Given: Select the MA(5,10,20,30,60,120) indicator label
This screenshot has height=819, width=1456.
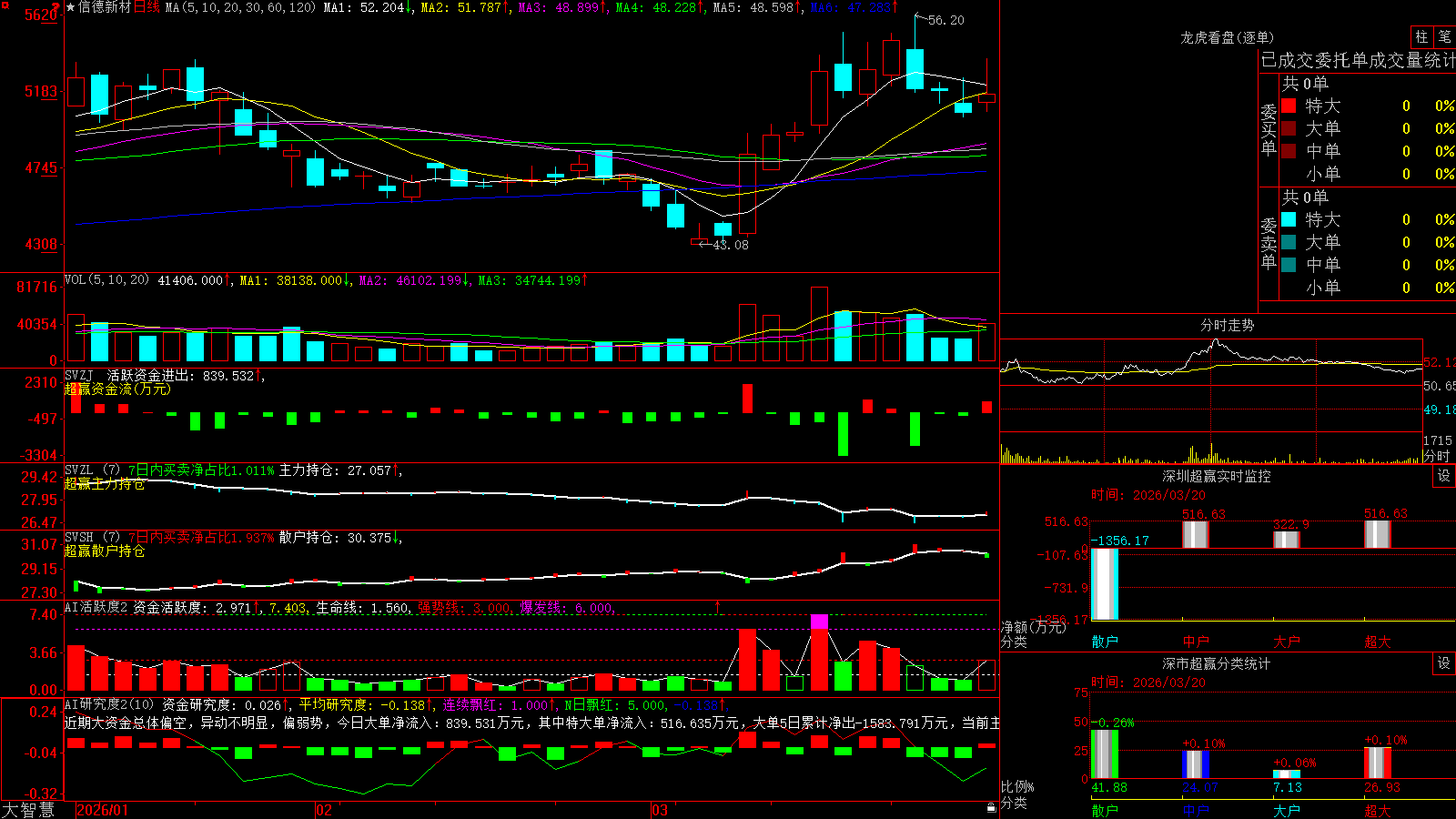Looking at the screenshot, I should pos(240,7).
